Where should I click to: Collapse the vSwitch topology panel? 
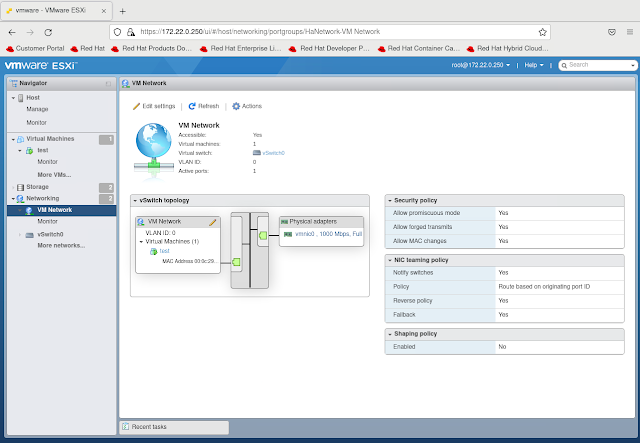pos(135,201)
